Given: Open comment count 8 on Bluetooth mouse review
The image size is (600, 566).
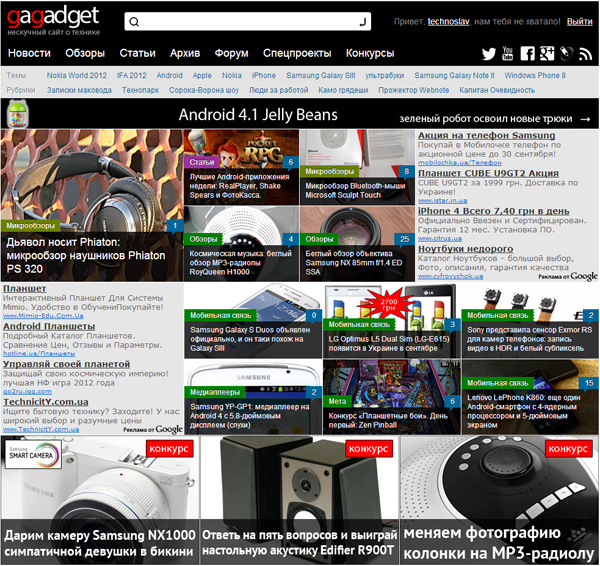Looking at the screenshot, I should [406, 171].
